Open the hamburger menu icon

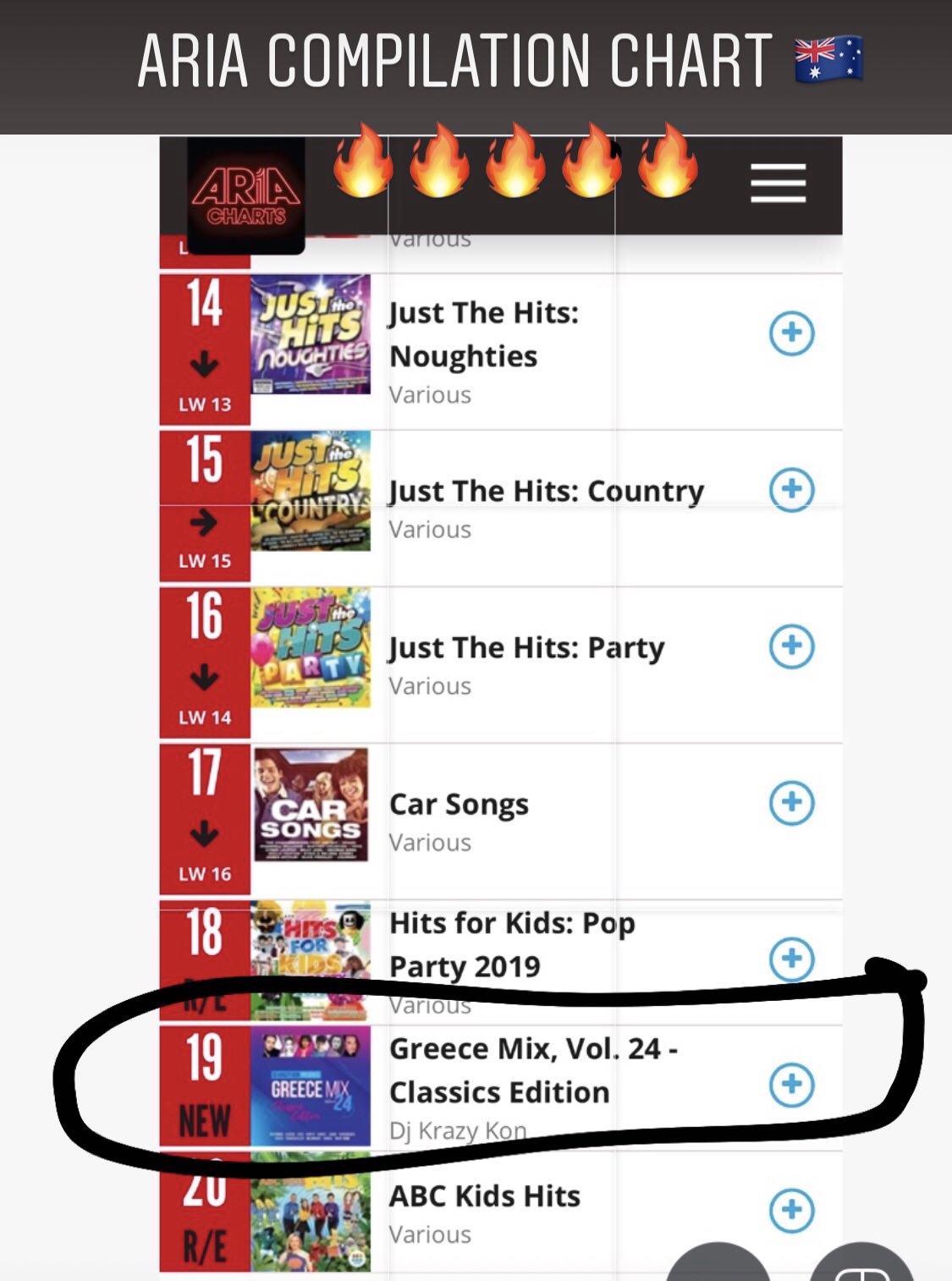(x=778, y=183)
